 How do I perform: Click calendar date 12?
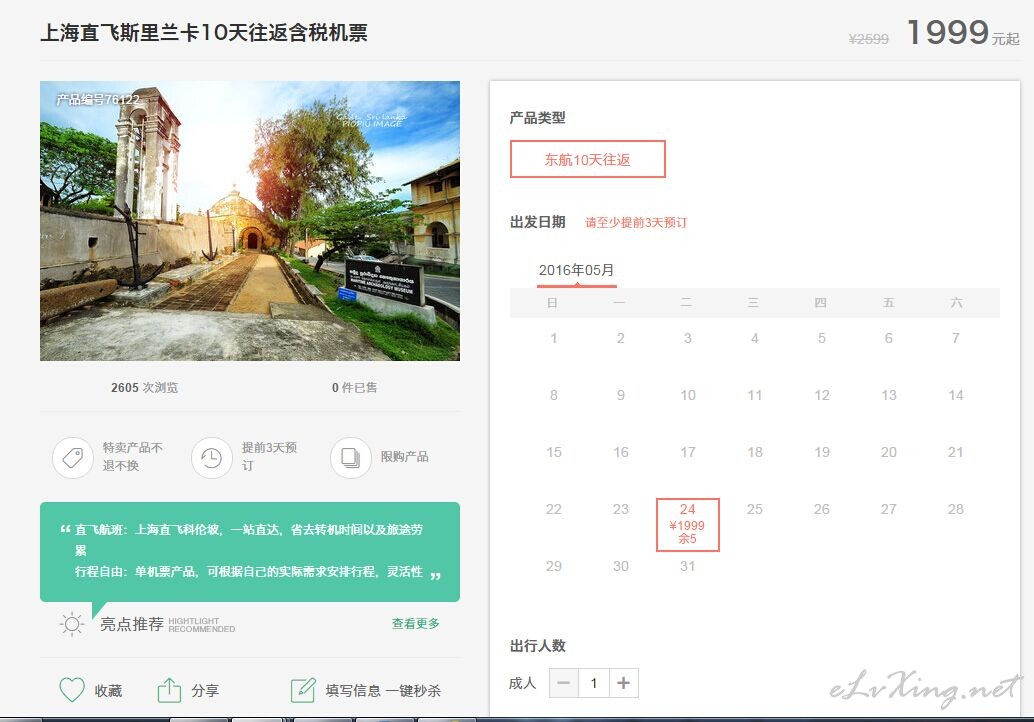[822, 395]
